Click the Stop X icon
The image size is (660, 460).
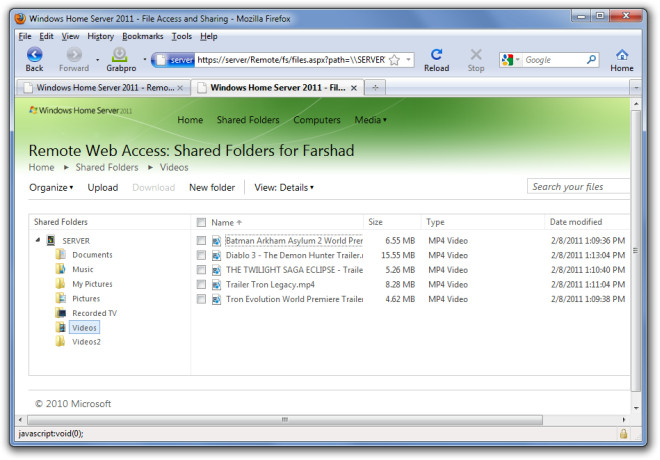click(476, 54)
